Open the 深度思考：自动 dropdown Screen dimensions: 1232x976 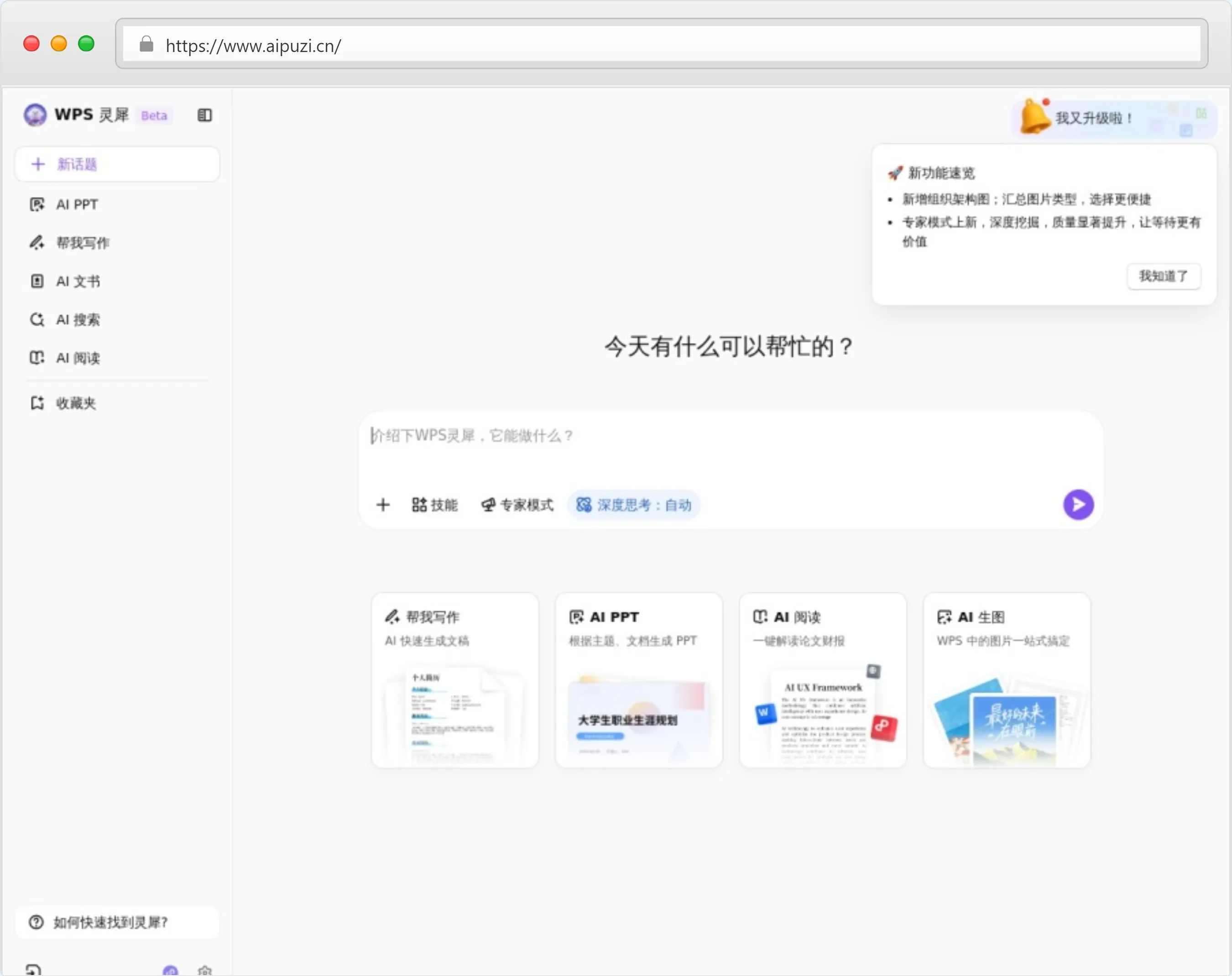(634, 505)
